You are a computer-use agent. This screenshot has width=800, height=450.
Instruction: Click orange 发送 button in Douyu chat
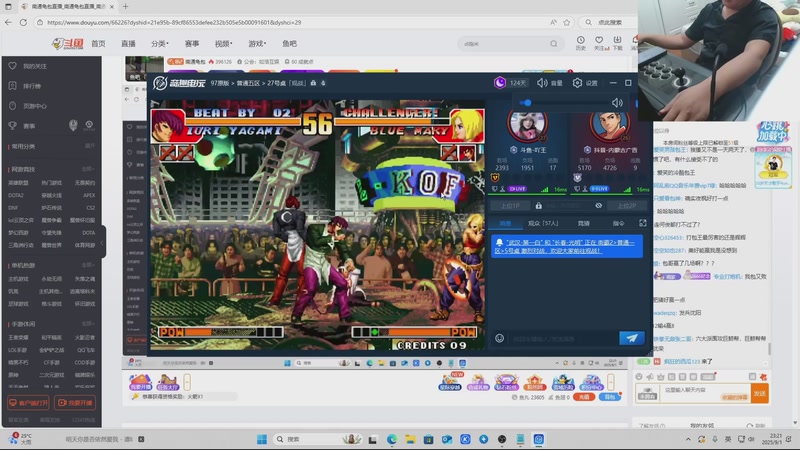[x=760, y=393]
